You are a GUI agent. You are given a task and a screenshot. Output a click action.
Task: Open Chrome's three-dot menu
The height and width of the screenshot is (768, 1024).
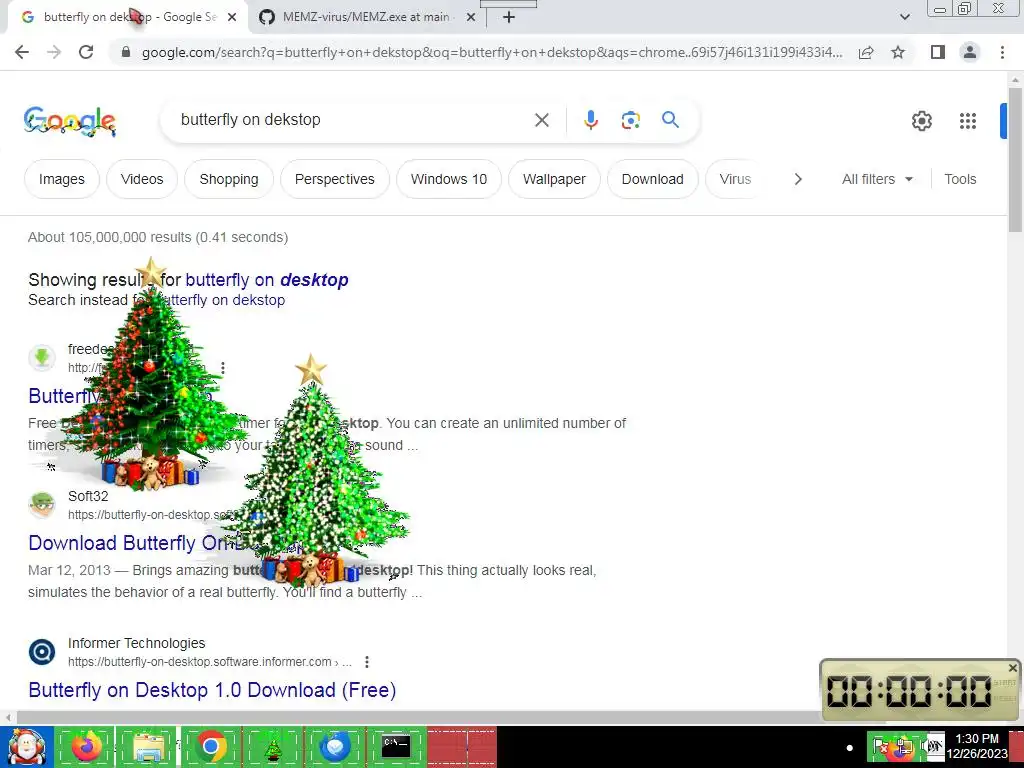tap(1002, 52)
